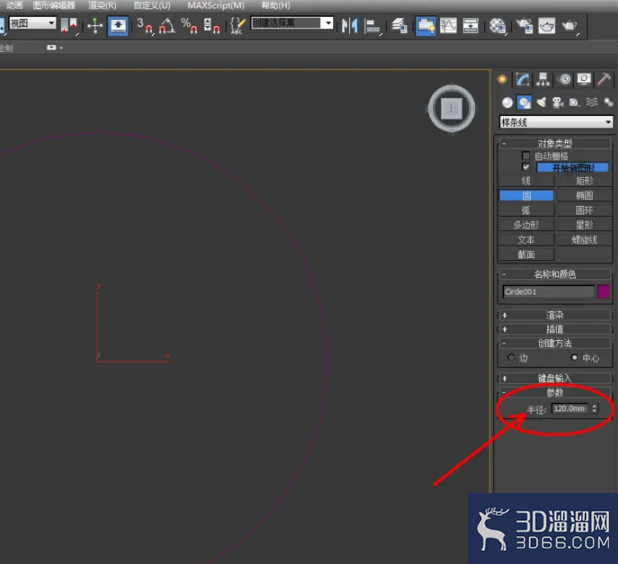Collapse the 创建方法 rollout
618x564 pixels.
point(555,343)
